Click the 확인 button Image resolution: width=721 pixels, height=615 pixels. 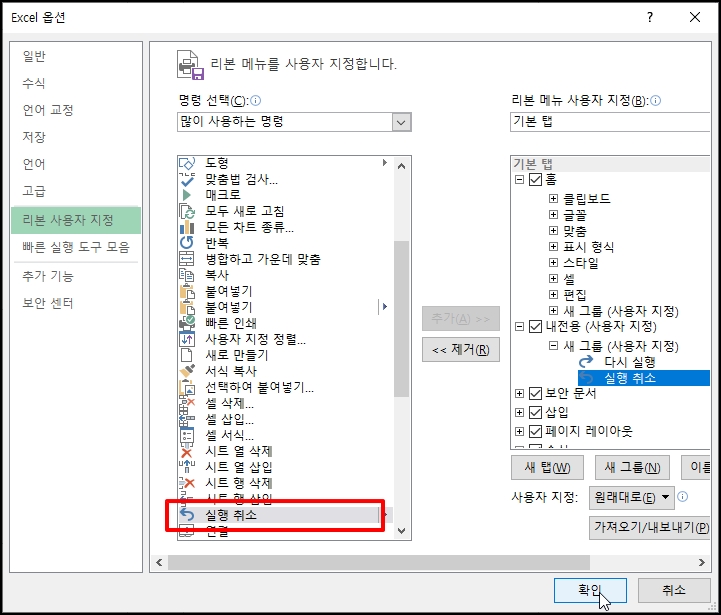tap(590, 590)
